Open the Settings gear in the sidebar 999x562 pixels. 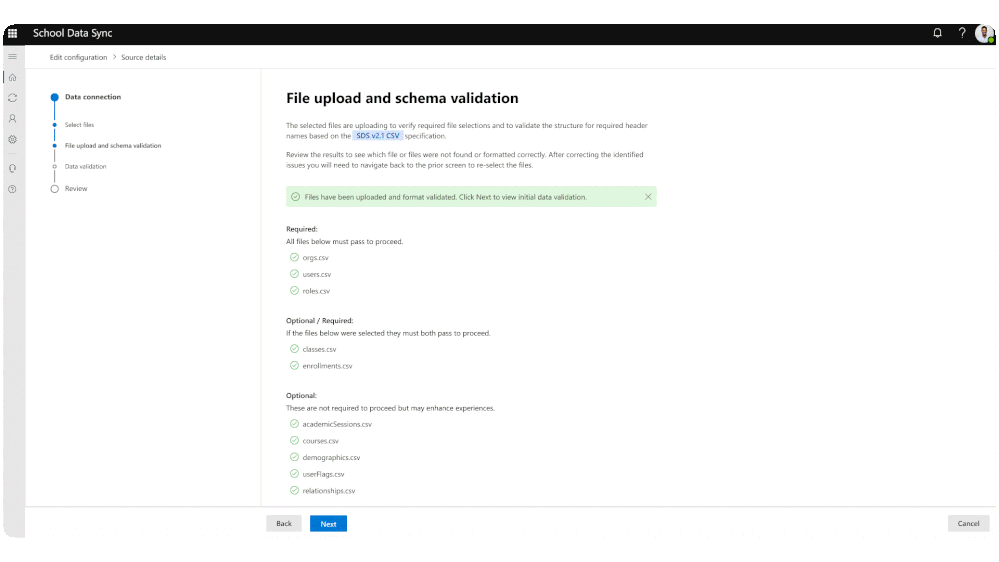point(13,140)
